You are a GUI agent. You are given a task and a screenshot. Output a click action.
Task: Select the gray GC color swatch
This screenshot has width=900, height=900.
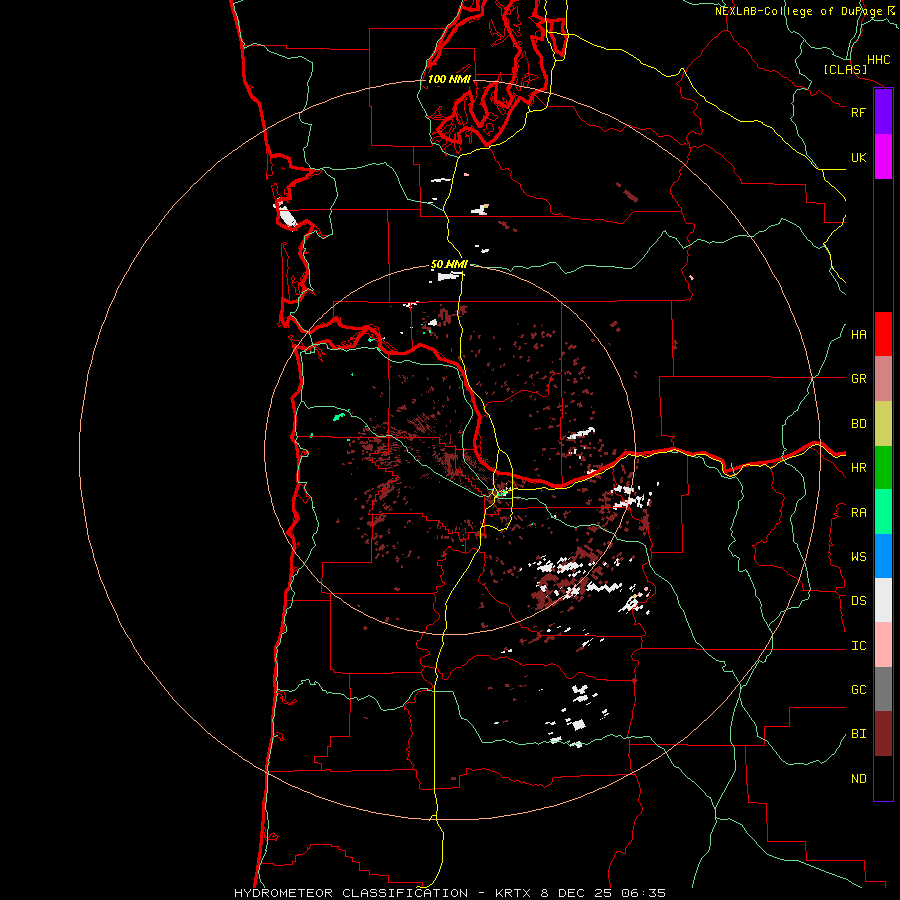pyautogui.click(x=883, y=689)
